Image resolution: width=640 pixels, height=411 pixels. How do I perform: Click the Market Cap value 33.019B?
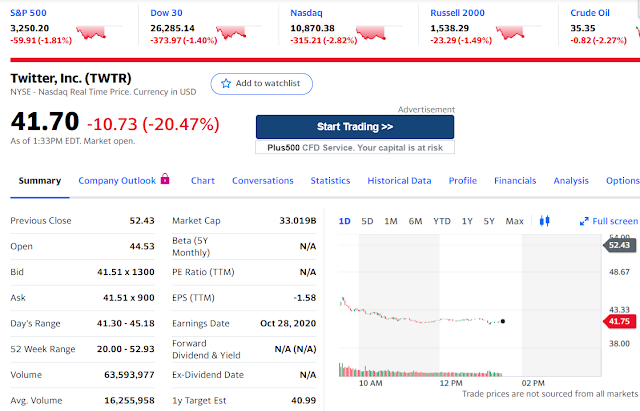(x=298, y=221)
